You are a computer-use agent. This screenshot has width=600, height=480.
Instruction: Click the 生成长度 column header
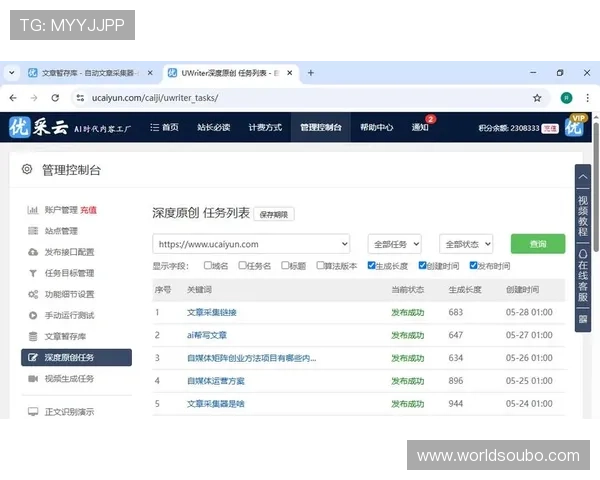point(465,290)
